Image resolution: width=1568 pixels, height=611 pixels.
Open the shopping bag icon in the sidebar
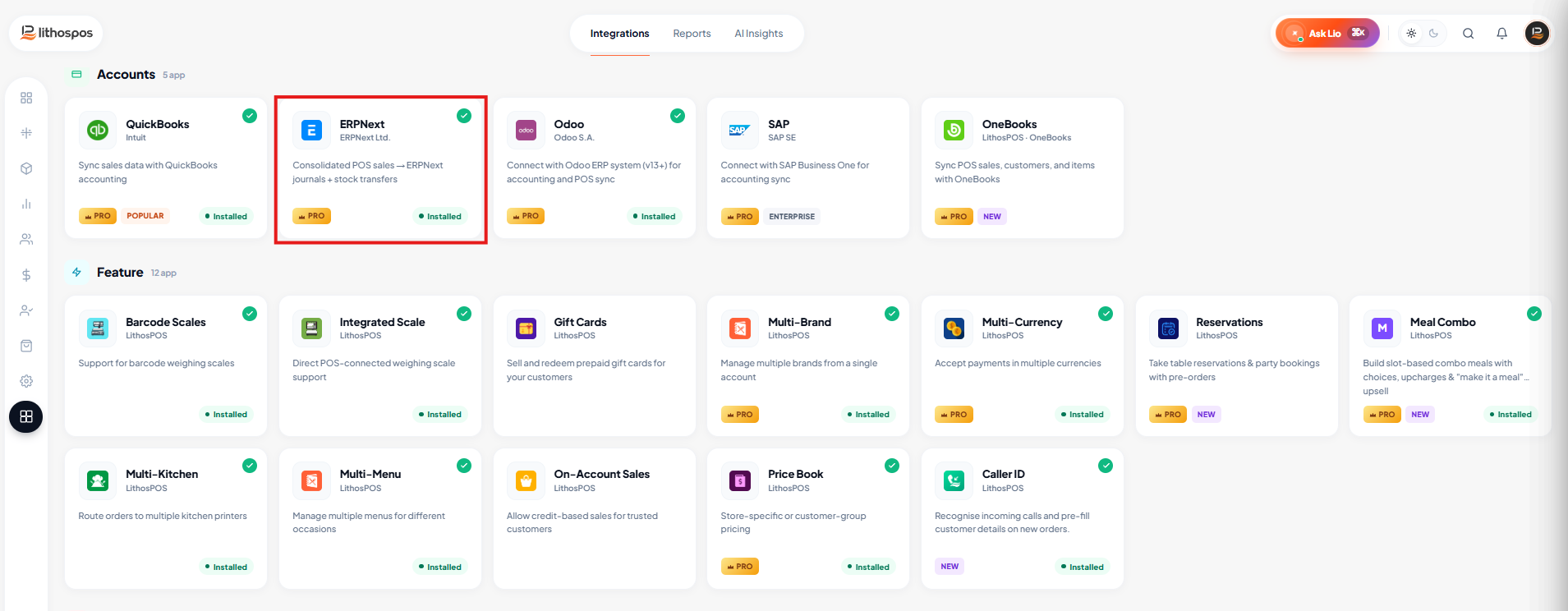(26, 346)
